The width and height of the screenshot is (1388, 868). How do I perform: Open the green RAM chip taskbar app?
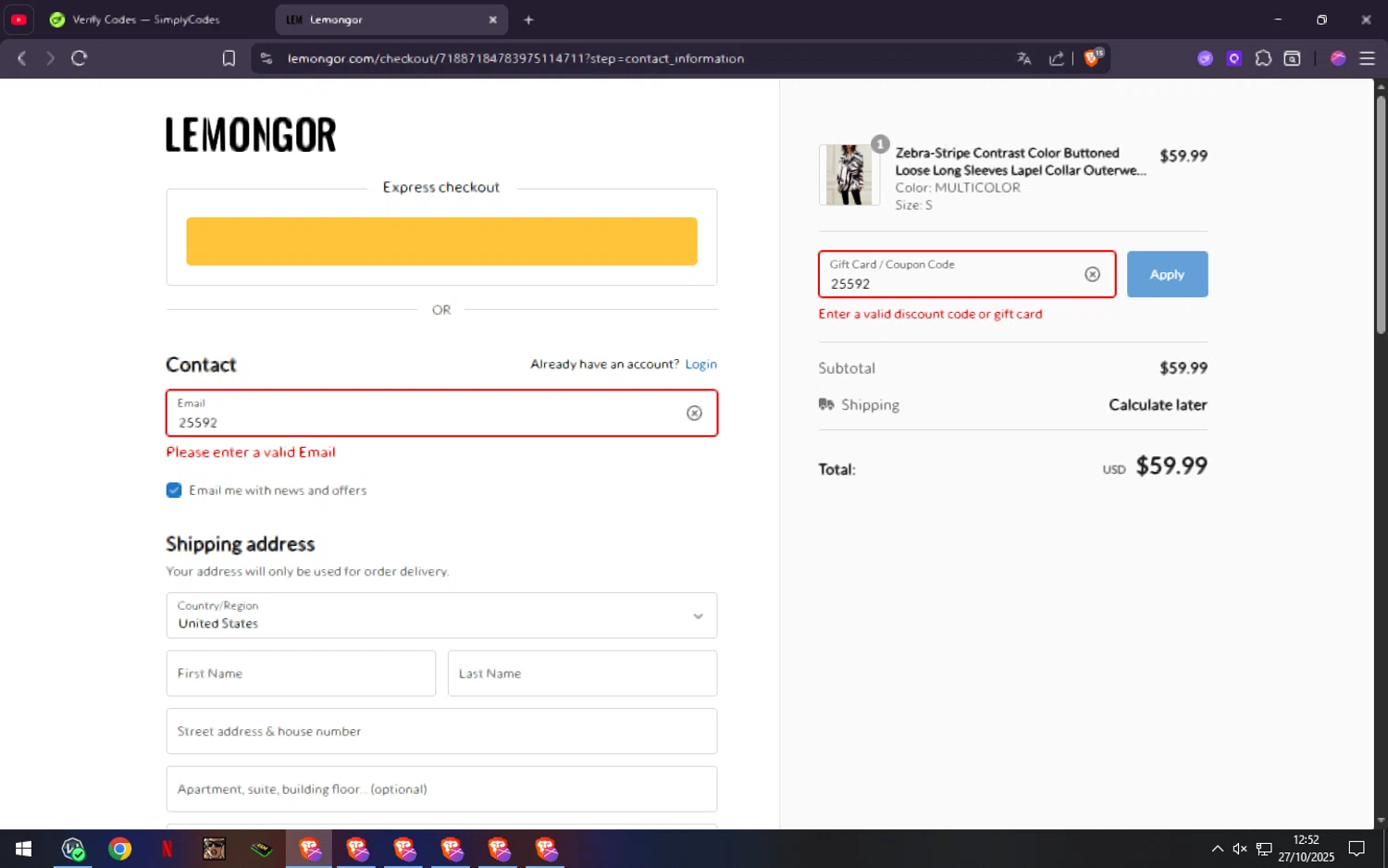click(x=262, y=849)
